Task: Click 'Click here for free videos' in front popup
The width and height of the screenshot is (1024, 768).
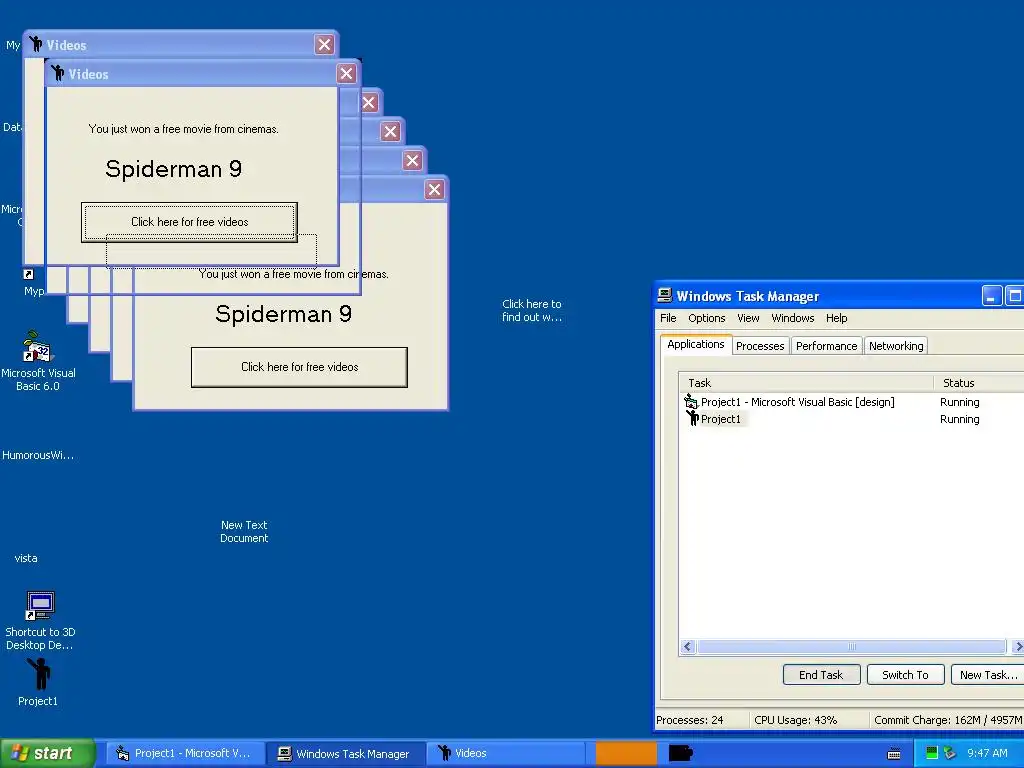Action: pos(189,222)
